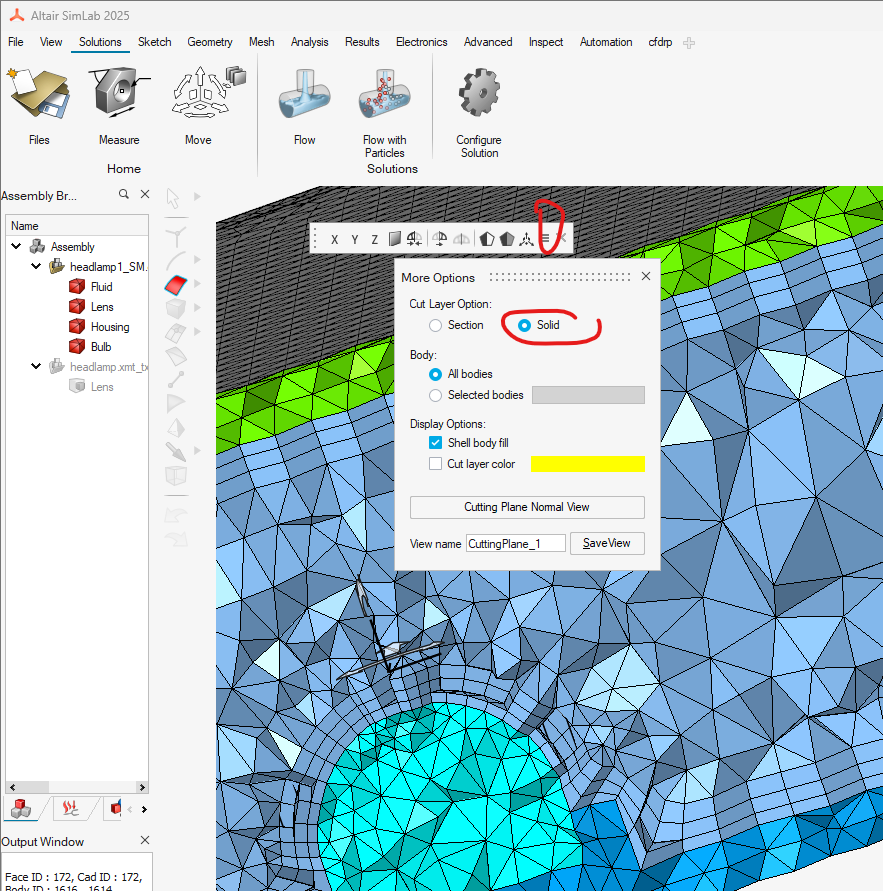
Task: Select the Section radio button
Action: click(x=435, y=325)
